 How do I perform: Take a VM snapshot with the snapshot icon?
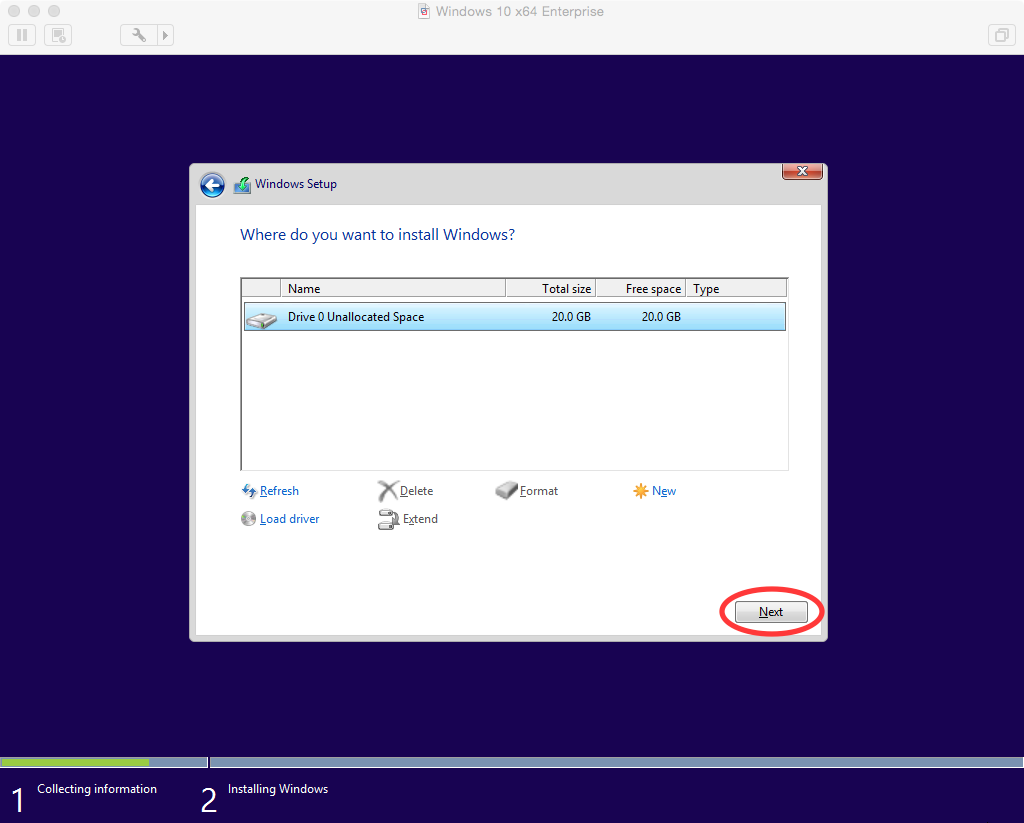click(58, 35)
